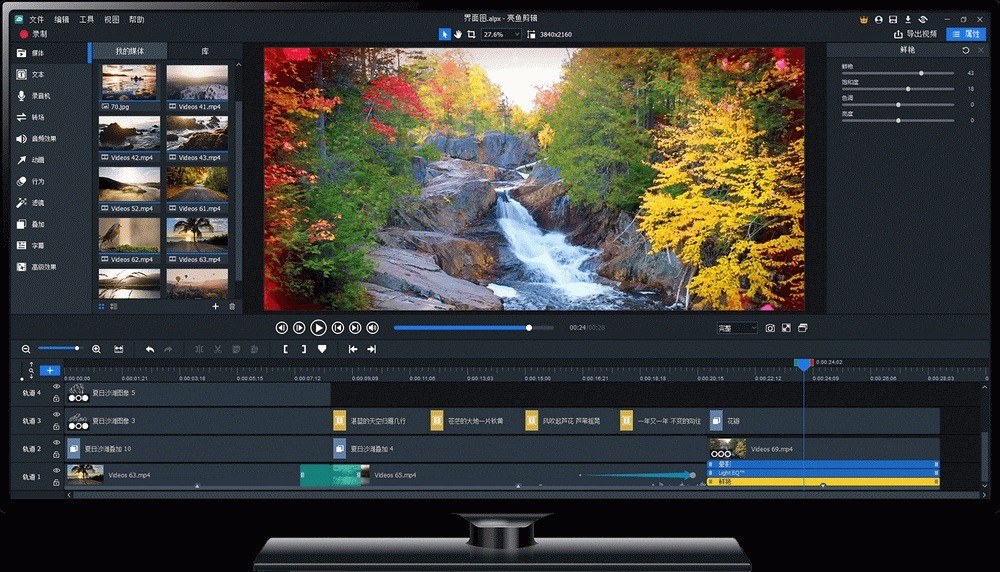Image resolution: width=1000 pixels, height=572 pixels.
Task: Open the 文件 menu
Action: pyautogui.click(x=37, y=19)
